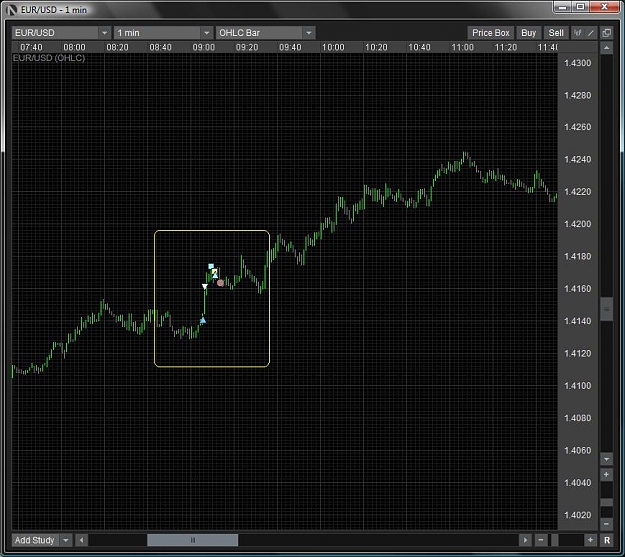The image size is (625, 557).
Task: Open the EUR/USD symbol dropdown arrow
Action: point(104,33)
